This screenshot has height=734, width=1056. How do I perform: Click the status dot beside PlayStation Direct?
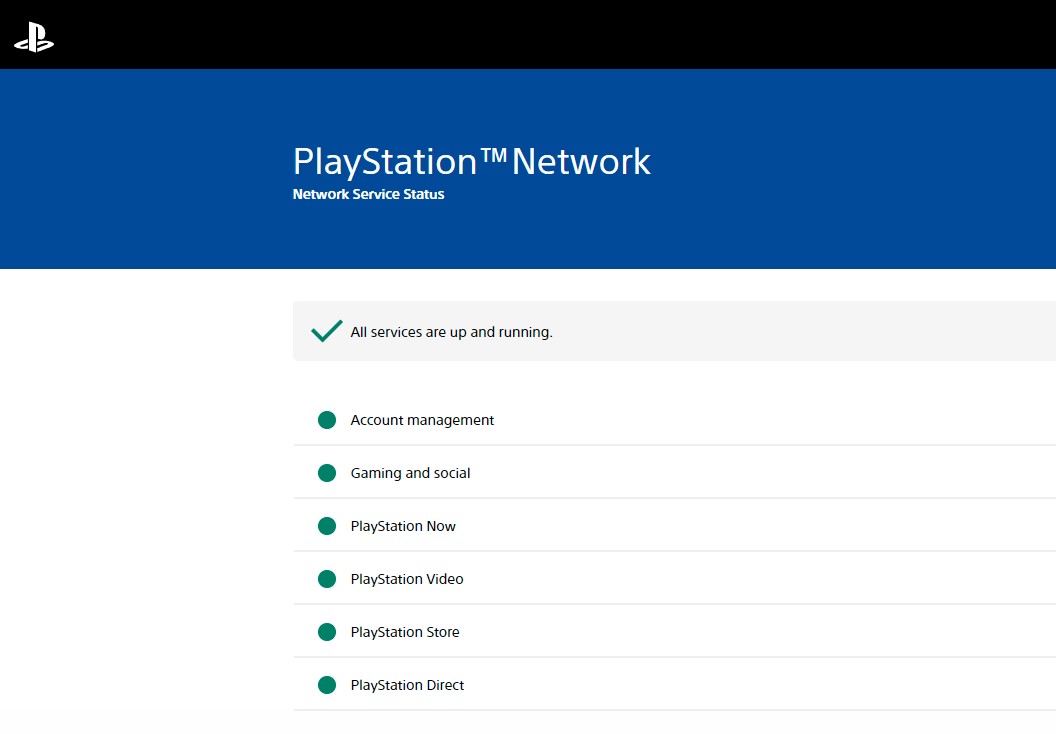326,684
